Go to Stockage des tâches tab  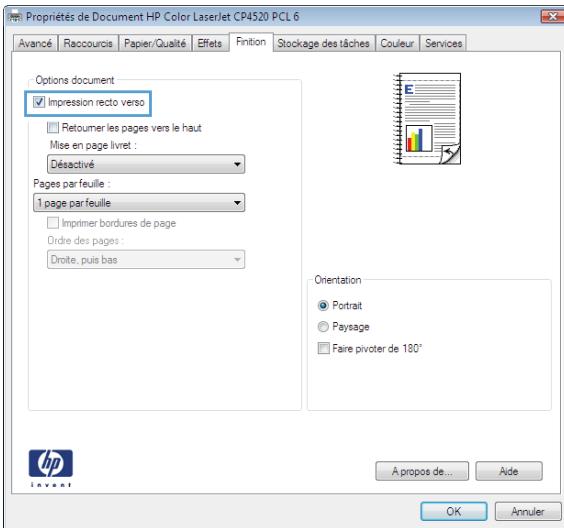323,44
